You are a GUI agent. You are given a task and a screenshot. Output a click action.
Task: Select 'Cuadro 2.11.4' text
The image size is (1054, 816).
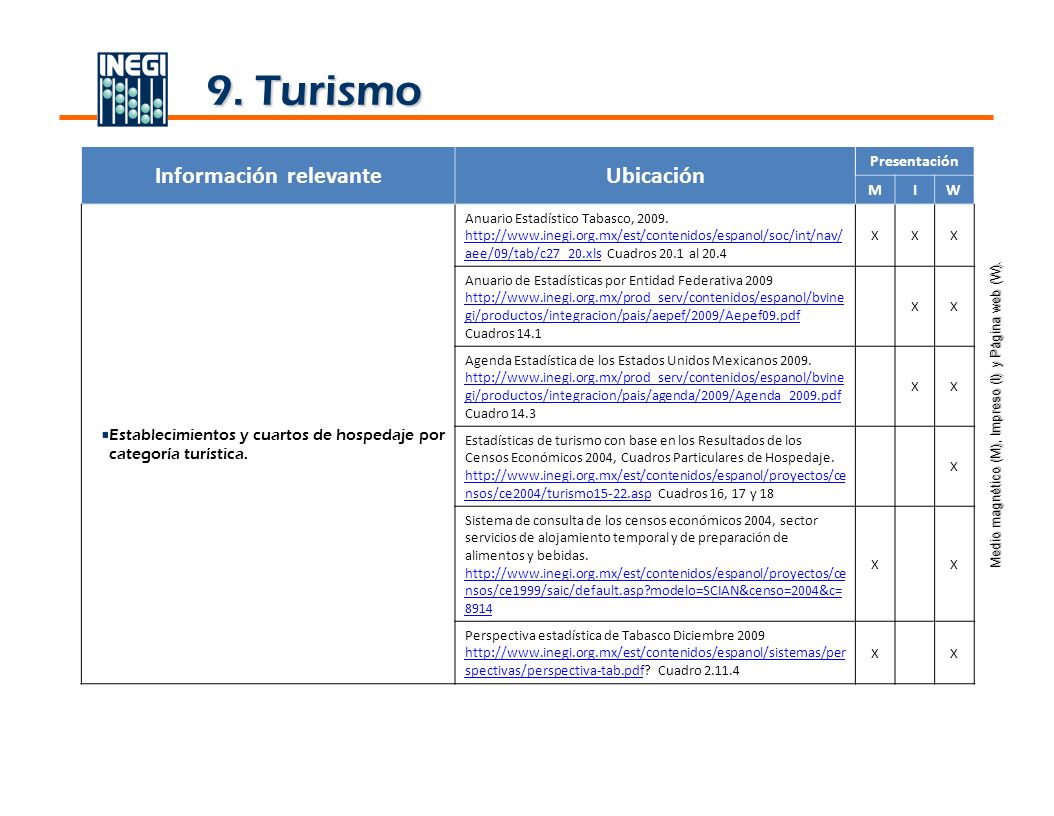click(698, 670)
